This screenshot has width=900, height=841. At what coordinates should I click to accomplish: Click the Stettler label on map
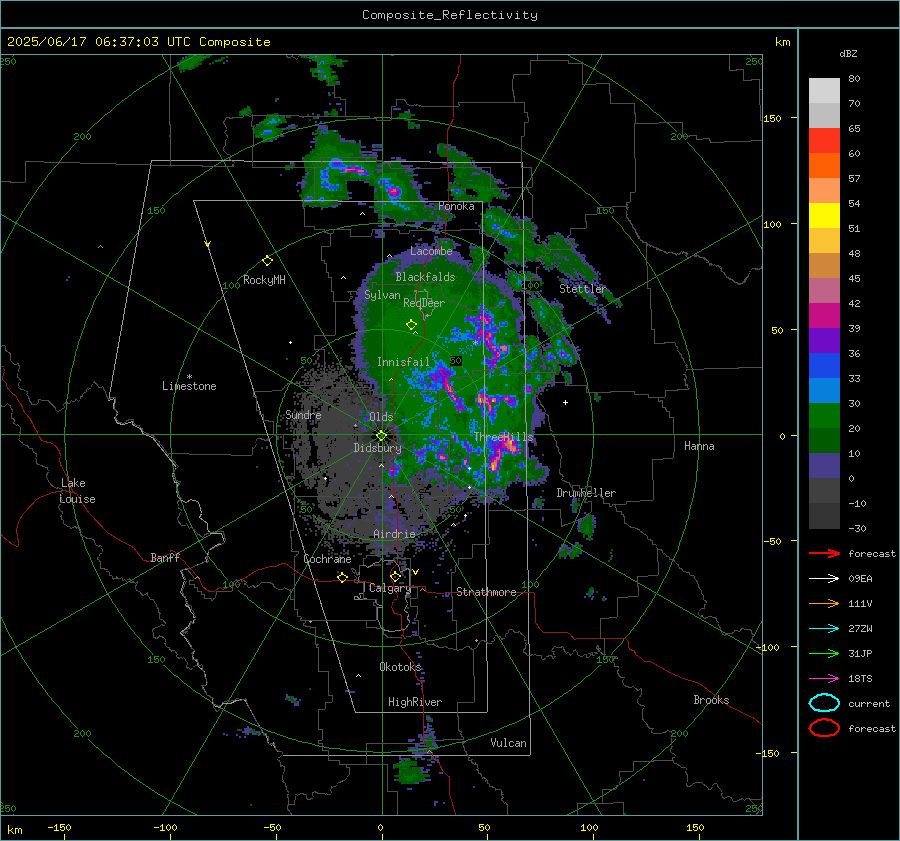point(583,289)
